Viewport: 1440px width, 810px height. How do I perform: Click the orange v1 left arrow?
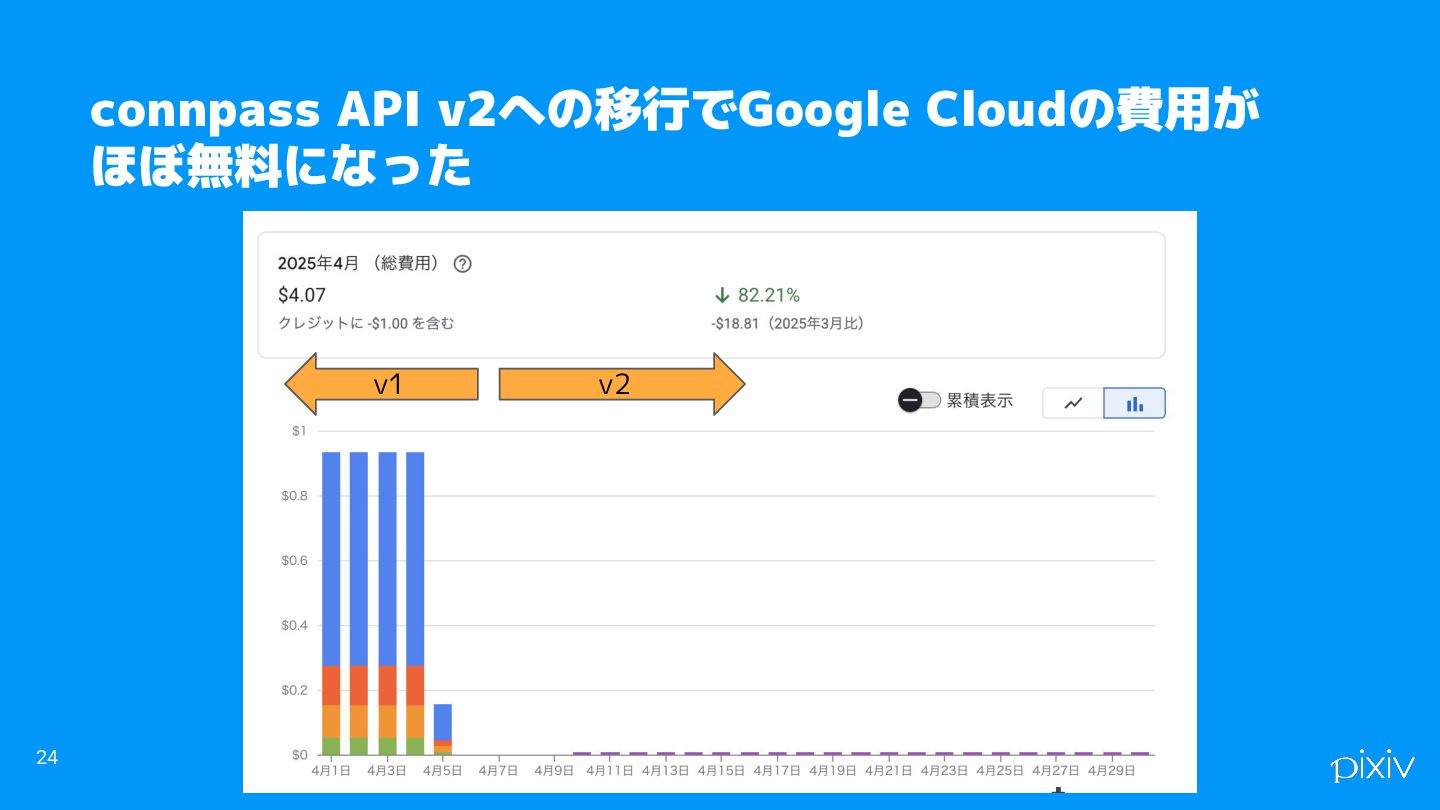coord(381,384)
